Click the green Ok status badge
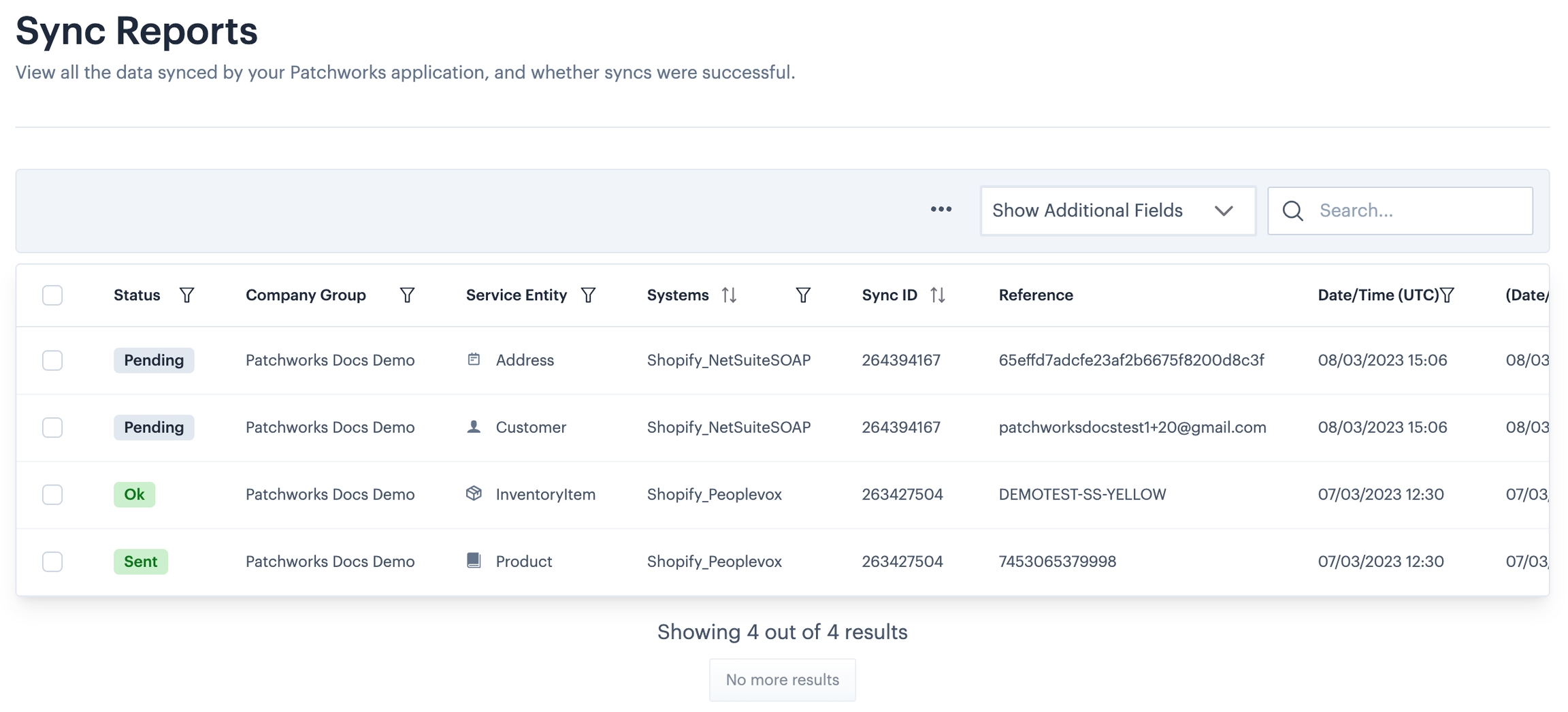 tap(134, 494)
